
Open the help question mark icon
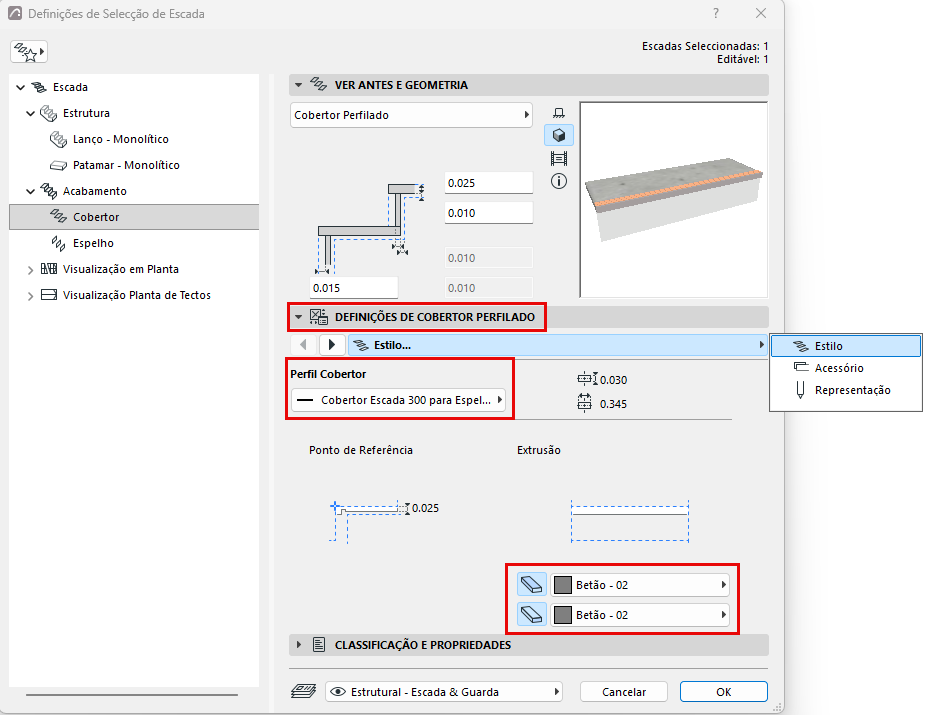click(716, 13)
